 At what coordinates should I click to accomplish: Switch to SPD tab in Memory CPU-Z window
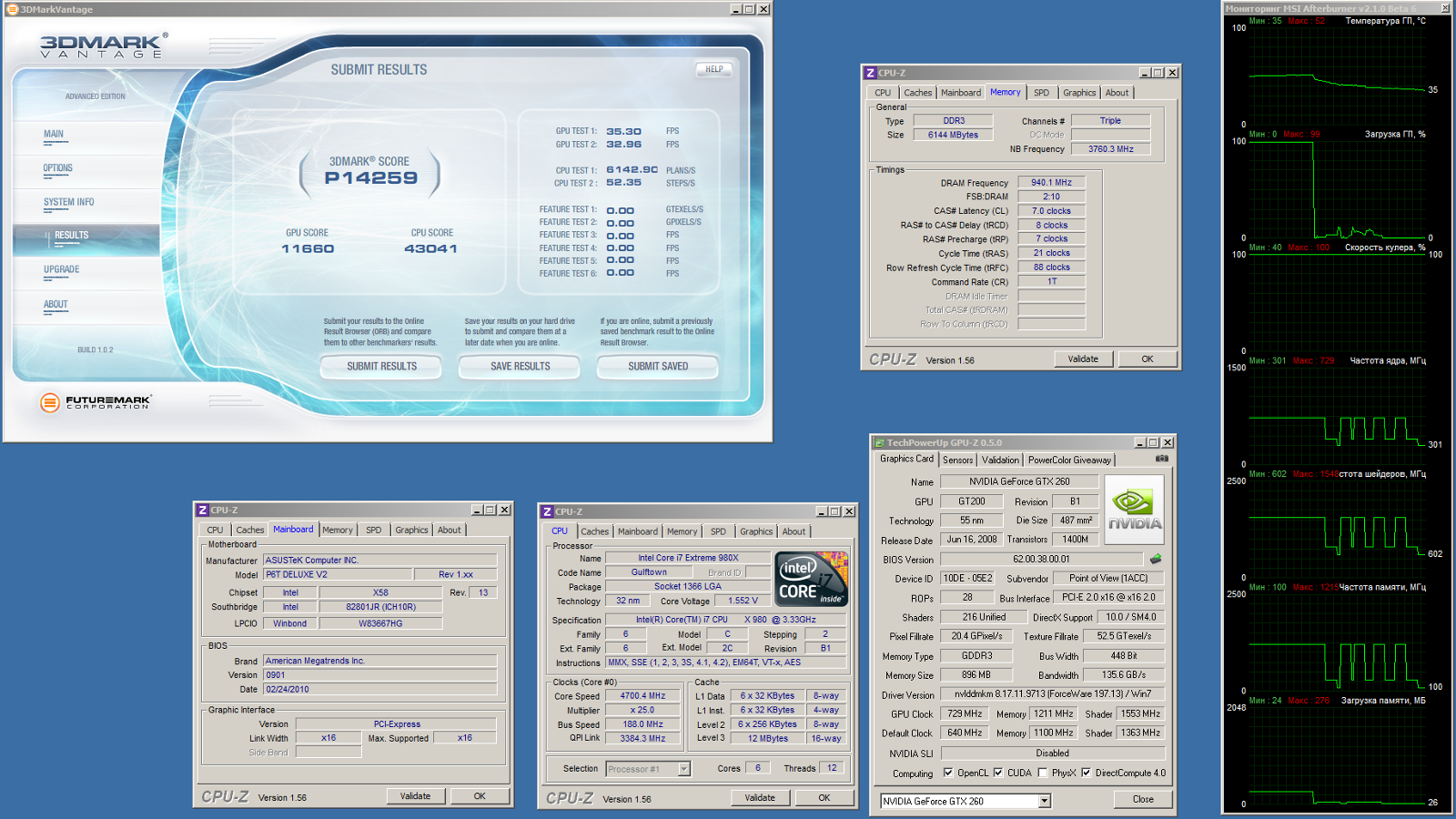click(1041, 93)
